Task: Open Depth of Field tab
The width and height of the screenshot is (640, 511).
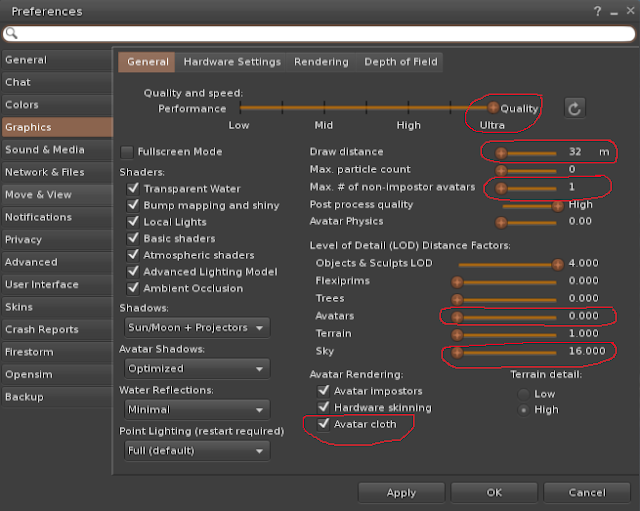Action: coord(400,62)
